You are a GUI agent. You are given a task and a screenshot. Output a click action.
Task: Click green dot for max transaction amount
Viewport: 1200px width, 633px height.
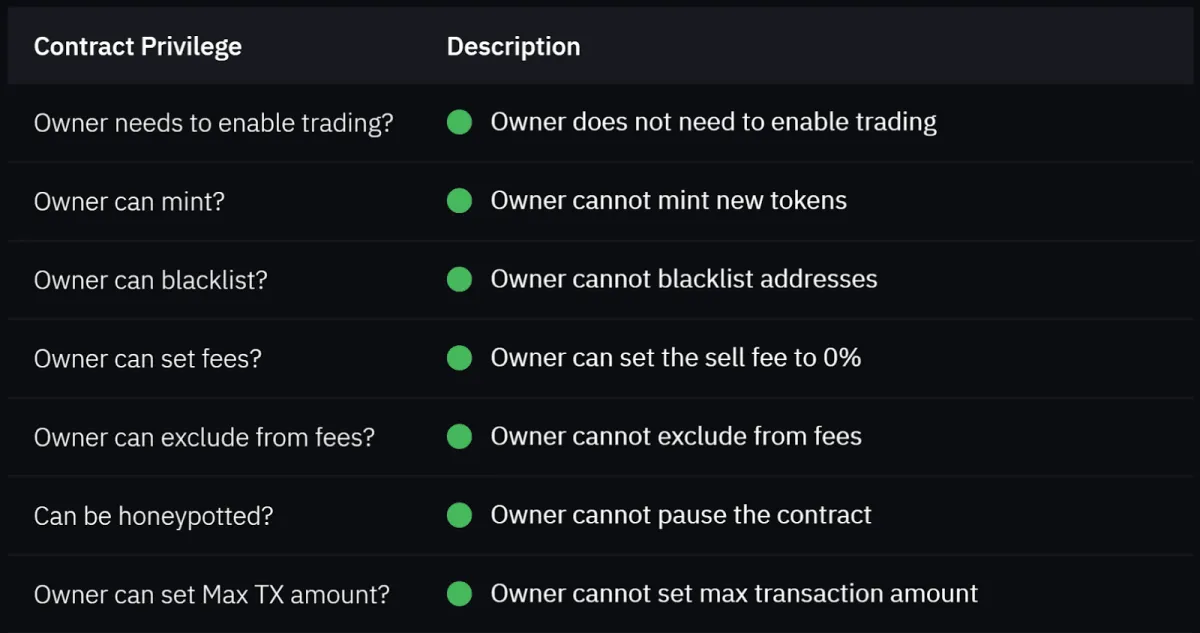point(459,594)
